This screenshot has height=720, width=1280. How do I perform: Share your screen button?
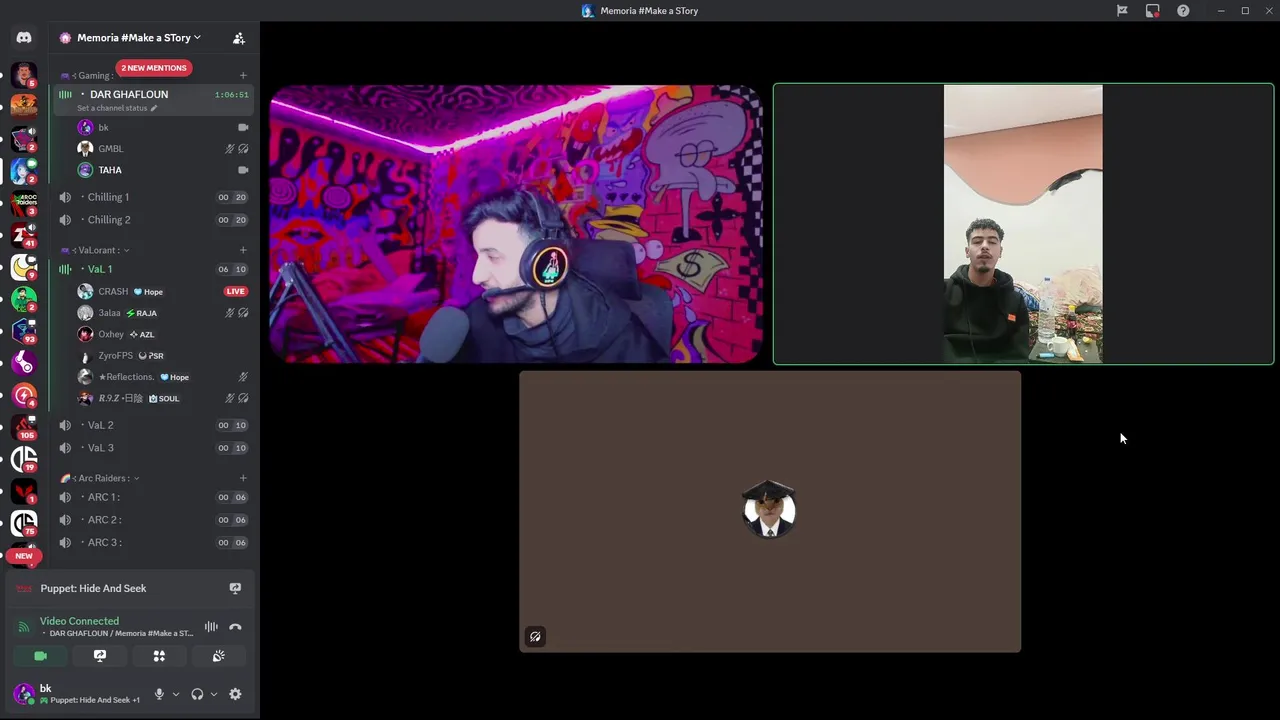coord(100,656)
